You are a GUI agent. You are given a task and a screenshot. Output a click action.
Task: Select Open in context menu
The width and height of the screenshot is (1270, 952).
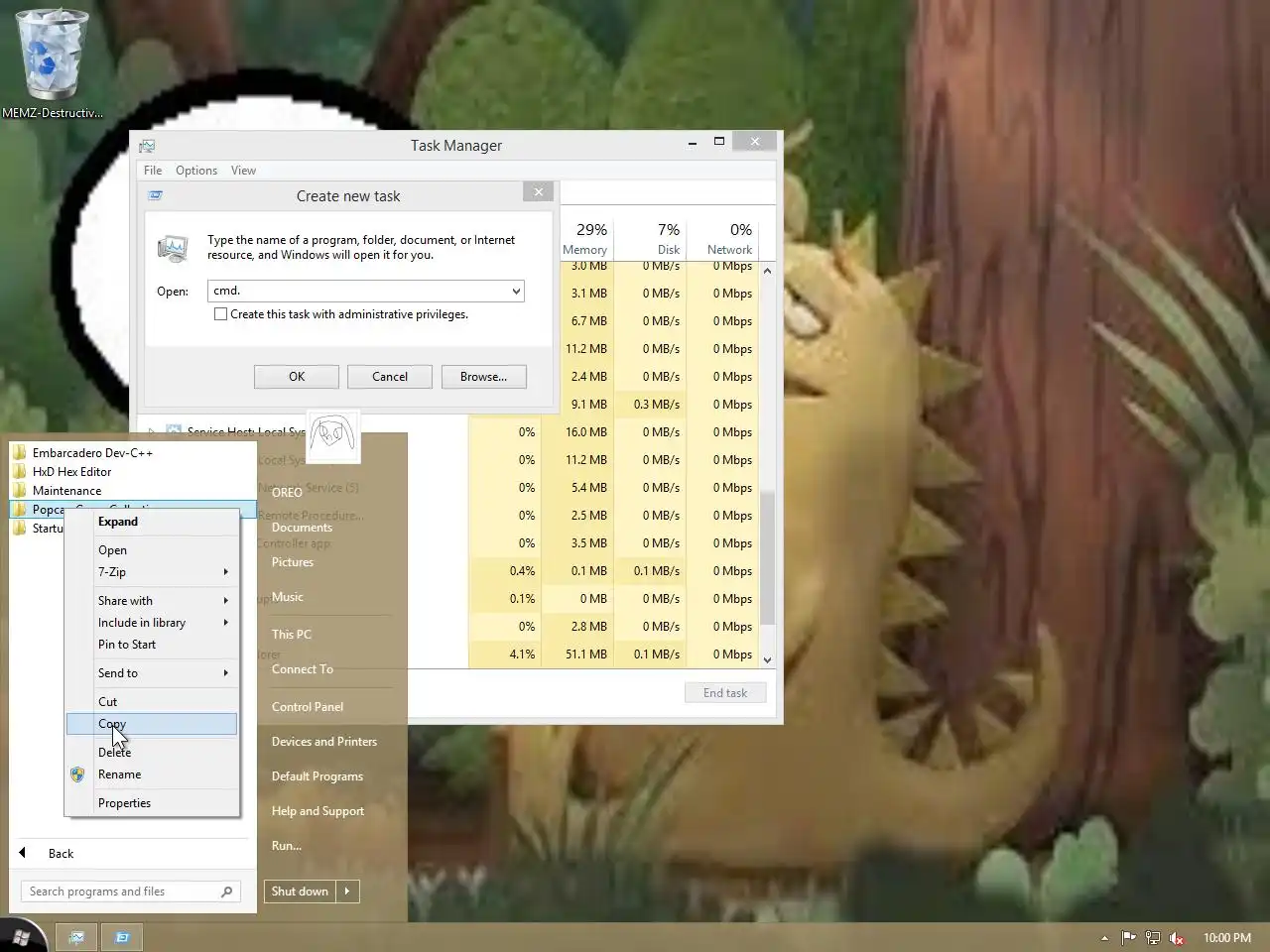(x=153, y=550)
